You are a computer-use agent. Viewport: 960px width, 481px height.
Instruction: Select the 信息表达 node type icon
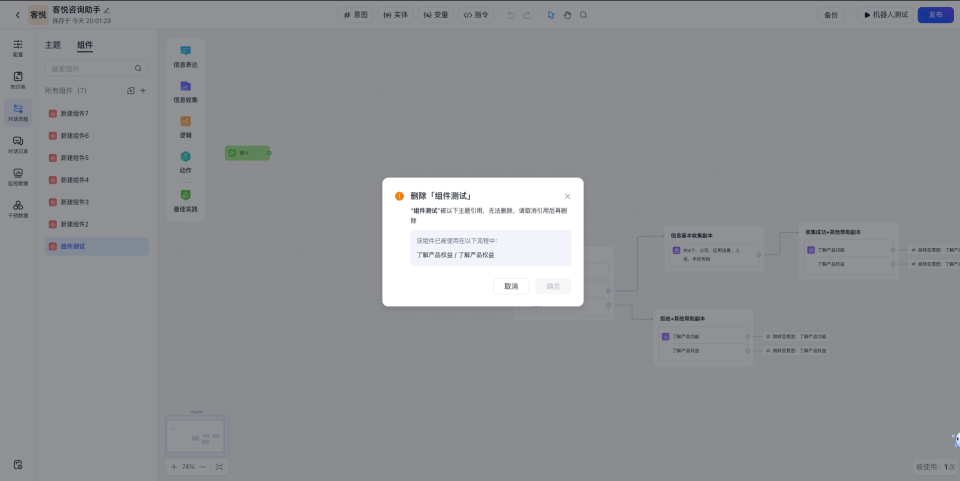click(x=185, y=51)
